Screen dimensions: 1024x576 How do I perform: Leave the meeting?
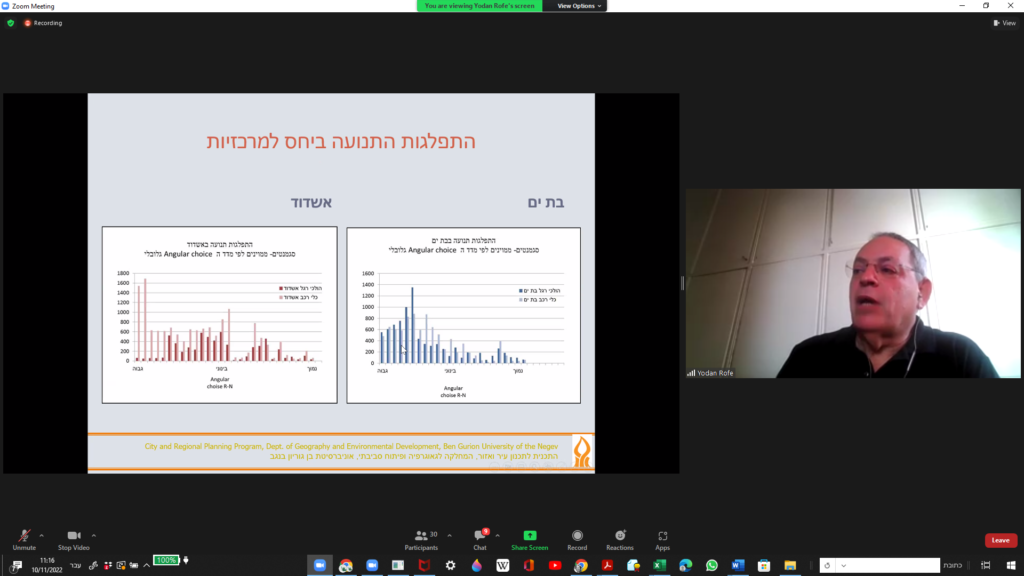click(1000, 540)
